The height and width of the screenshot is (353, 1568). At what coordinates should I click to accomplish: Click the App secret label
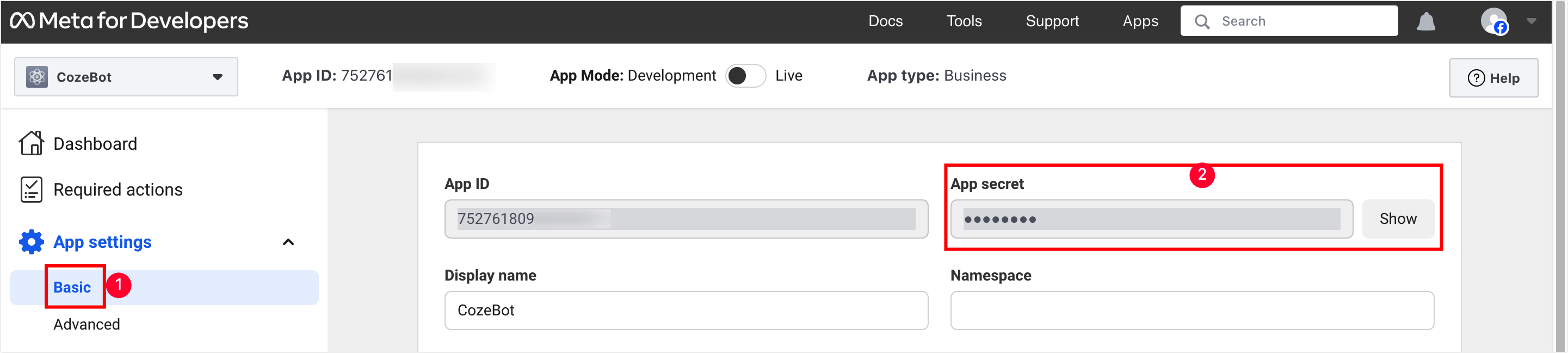[x=987, y=184]
